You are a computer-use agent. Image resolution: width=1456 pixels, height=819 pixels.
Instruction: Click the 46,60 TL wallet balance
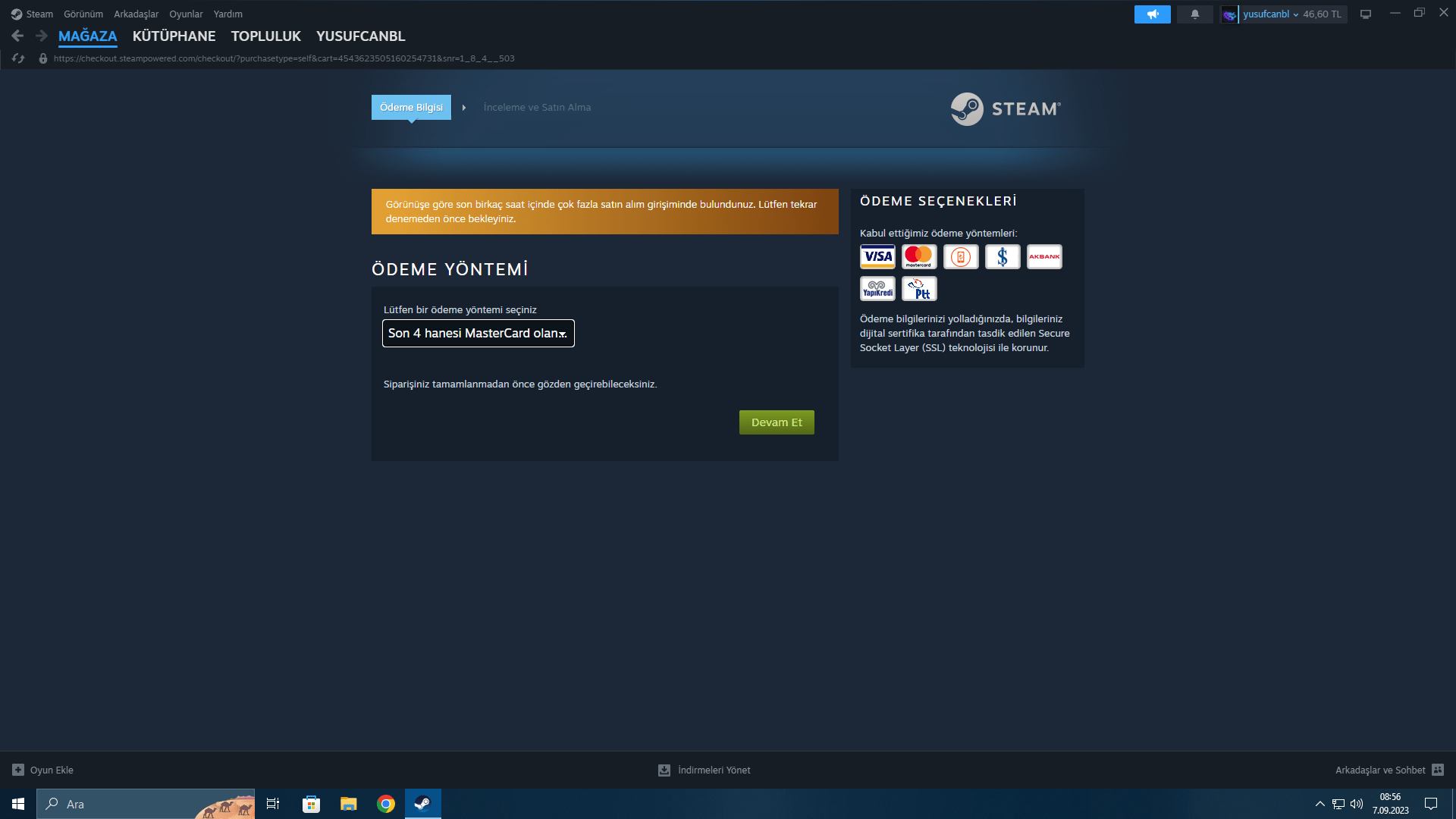coord(1322,14)
